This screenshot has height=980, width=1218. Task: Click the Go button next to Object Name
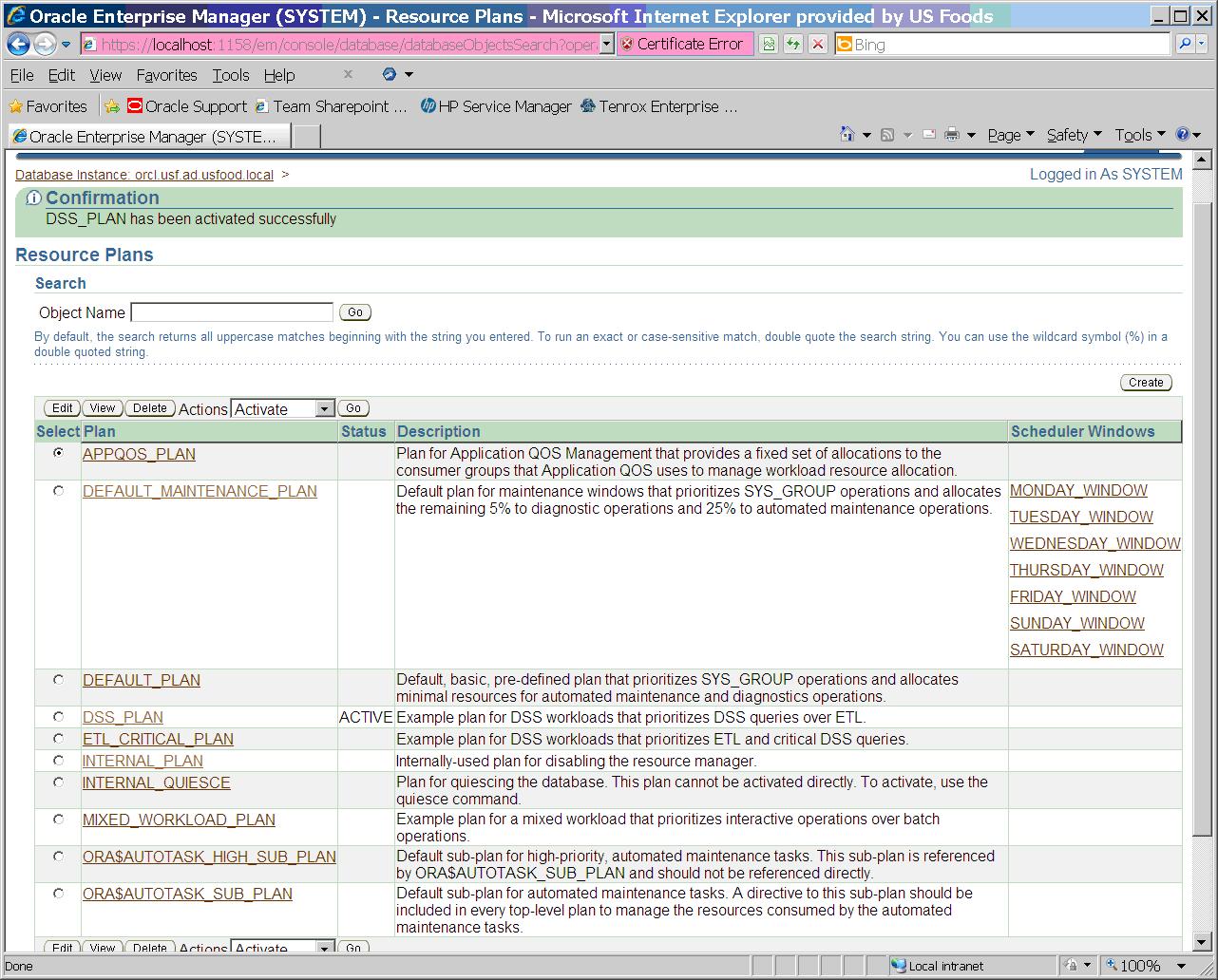[x=354, y=312]
